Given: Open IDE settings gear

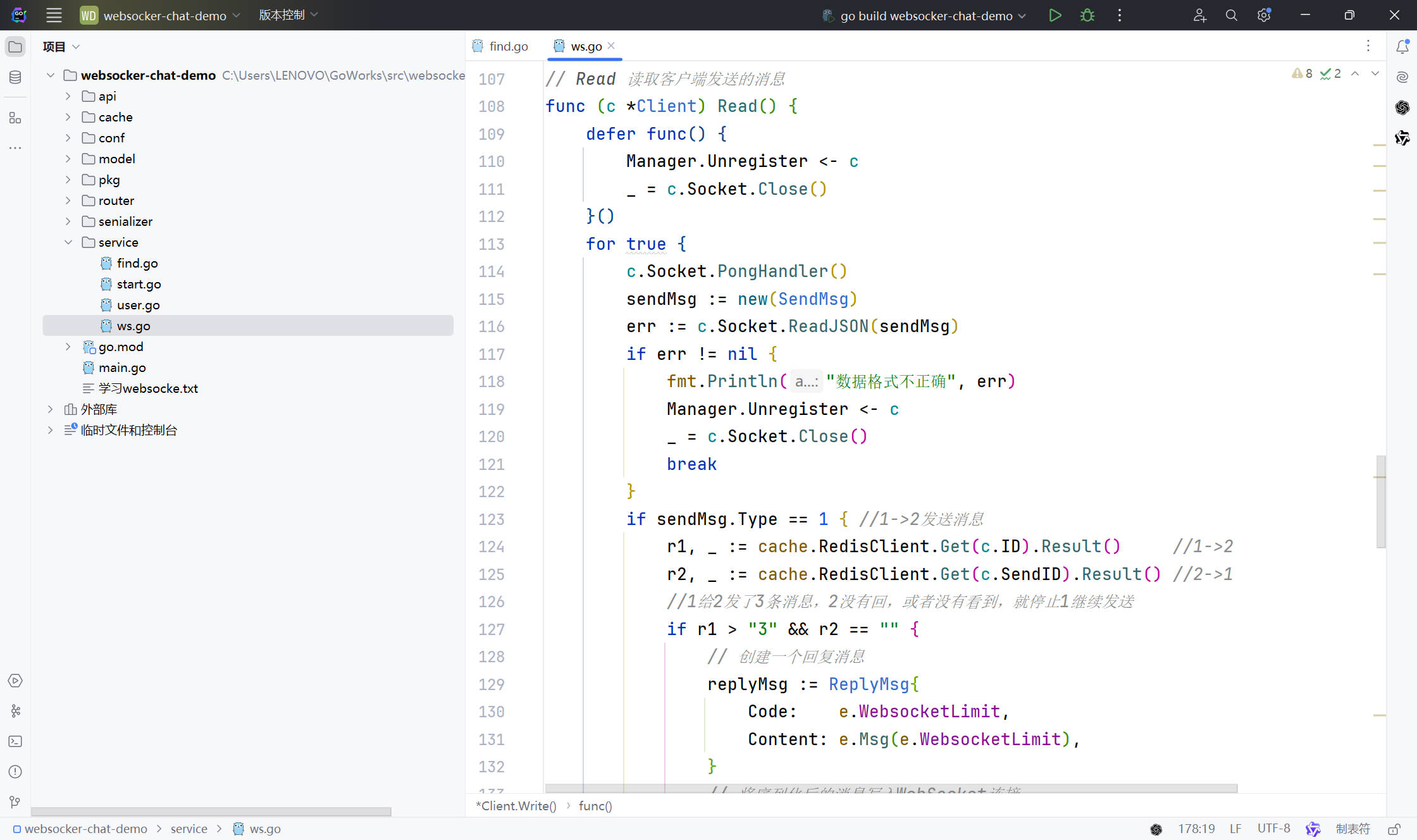Looking at the screenshot, I should click(1264, 15).
